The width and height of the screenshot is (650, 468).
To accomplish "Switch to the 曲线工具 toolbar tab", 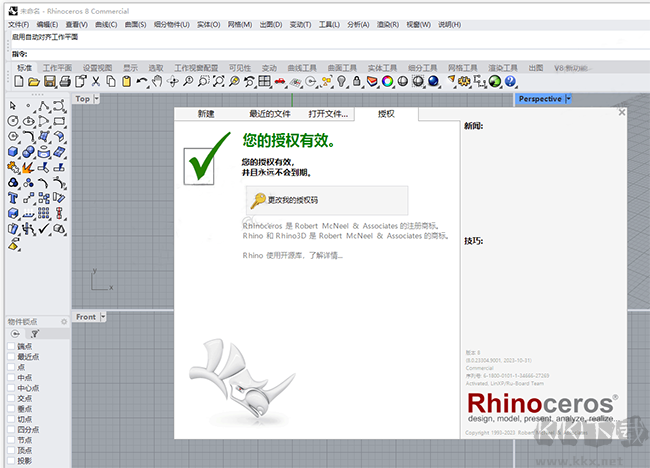I will (x=302, y=68).
